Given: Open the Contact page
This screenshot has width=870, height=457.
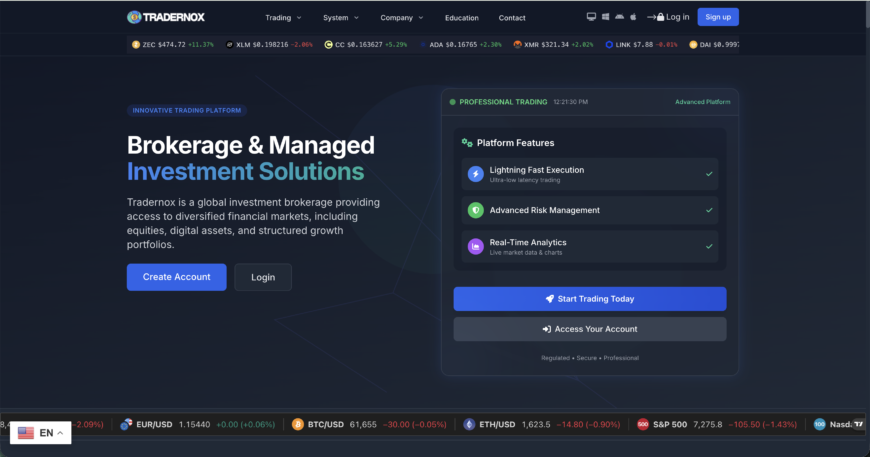Looking at the screenshot, I should point(512,18).
